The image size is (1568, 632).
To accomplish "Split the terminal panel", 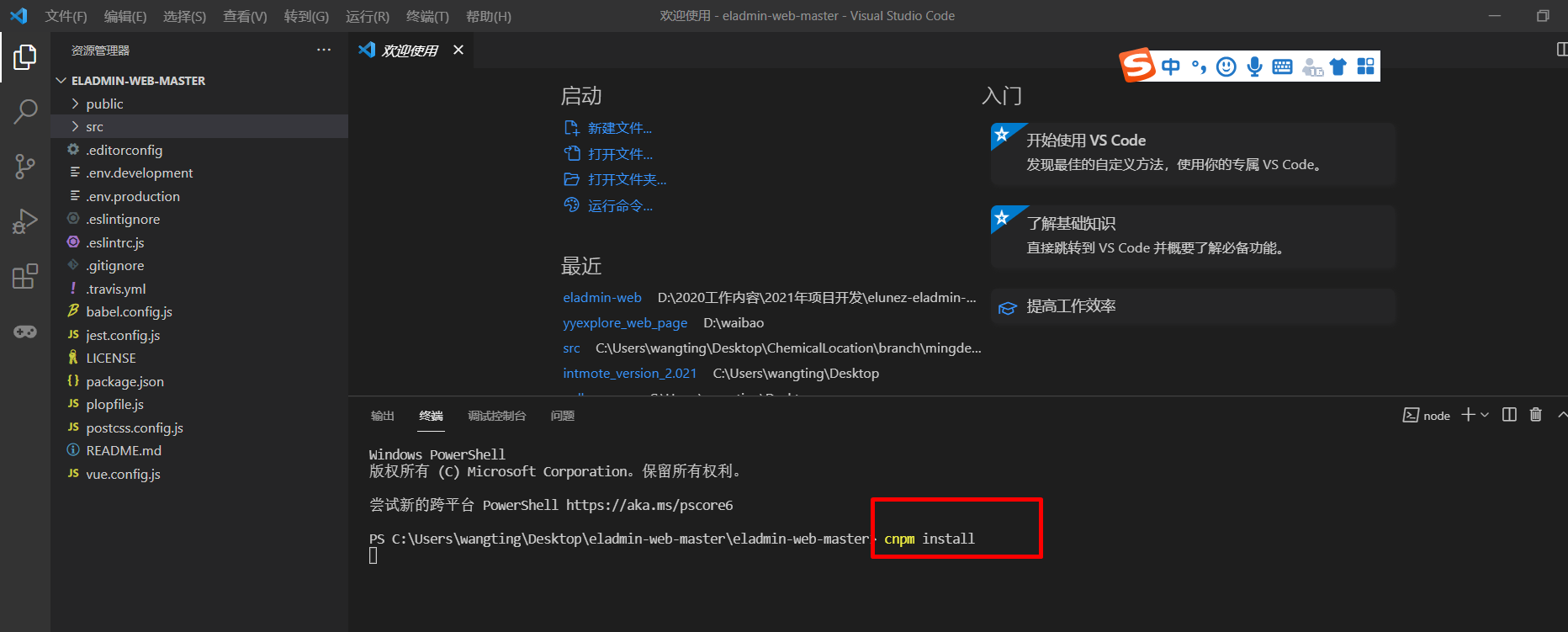I will tap(1509, 415).
